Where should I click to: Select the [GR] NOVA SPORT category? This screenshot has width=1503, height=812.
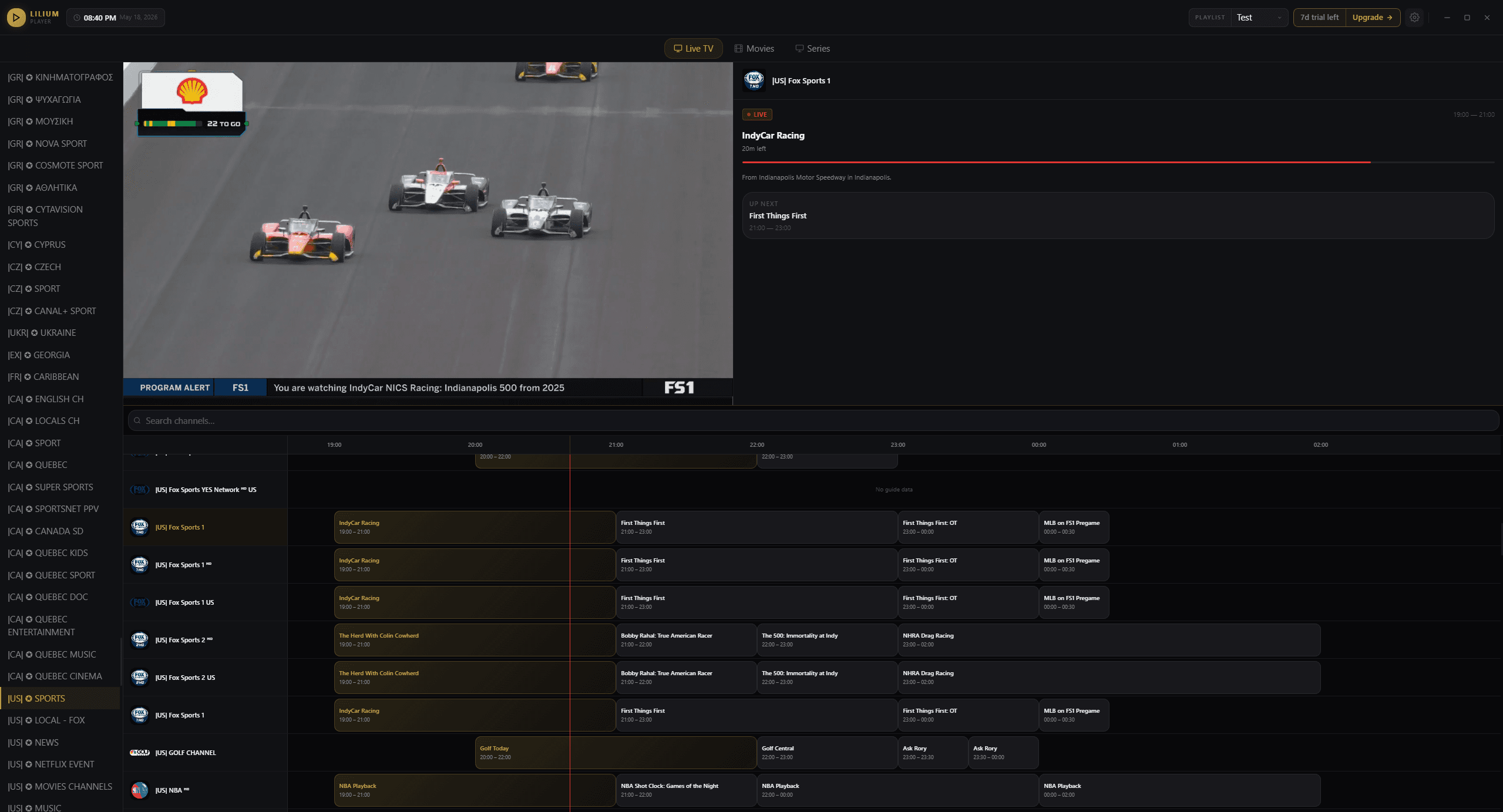click(60, 144)
